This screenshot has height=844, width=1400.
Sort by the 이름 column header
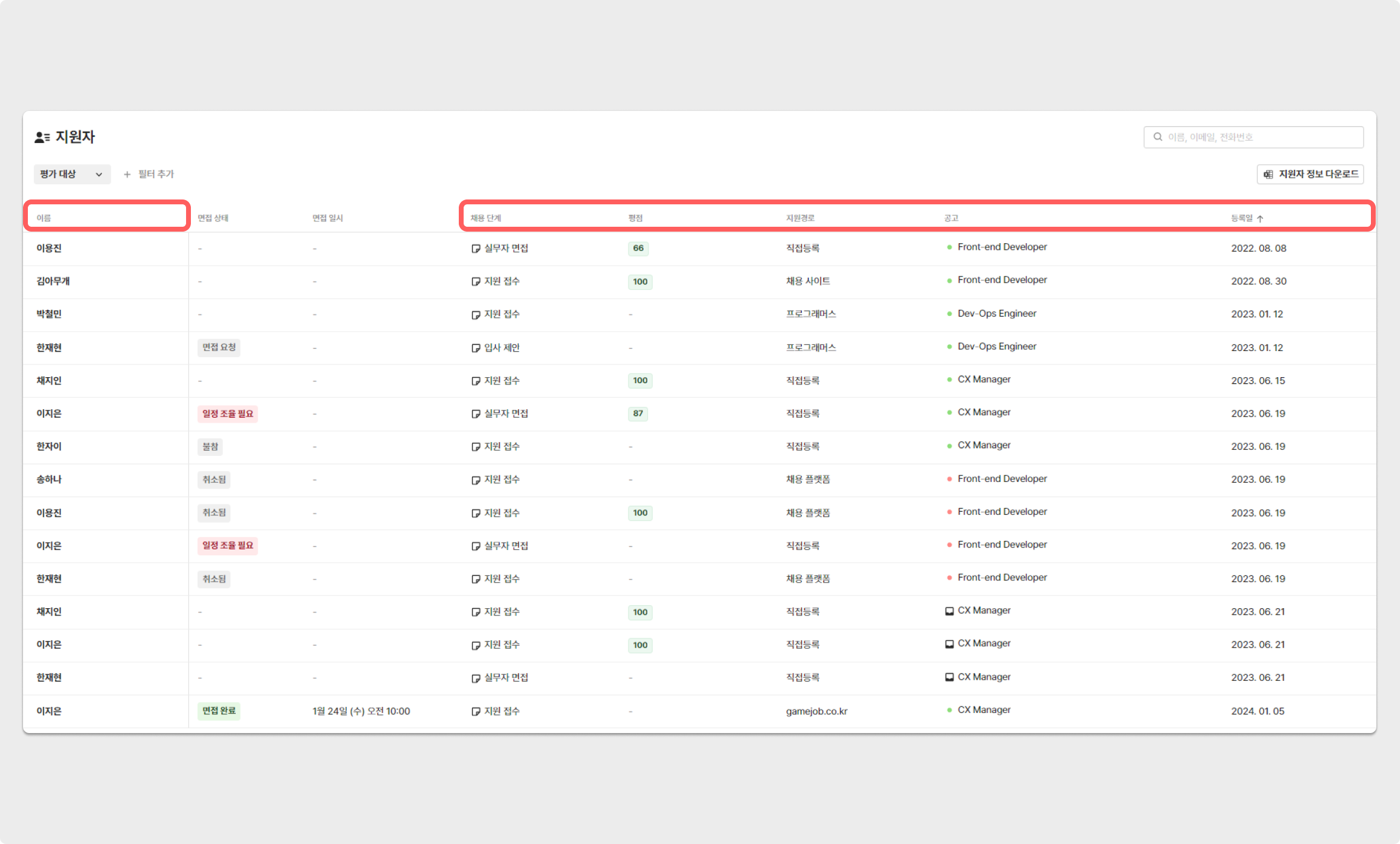(44, 218)
